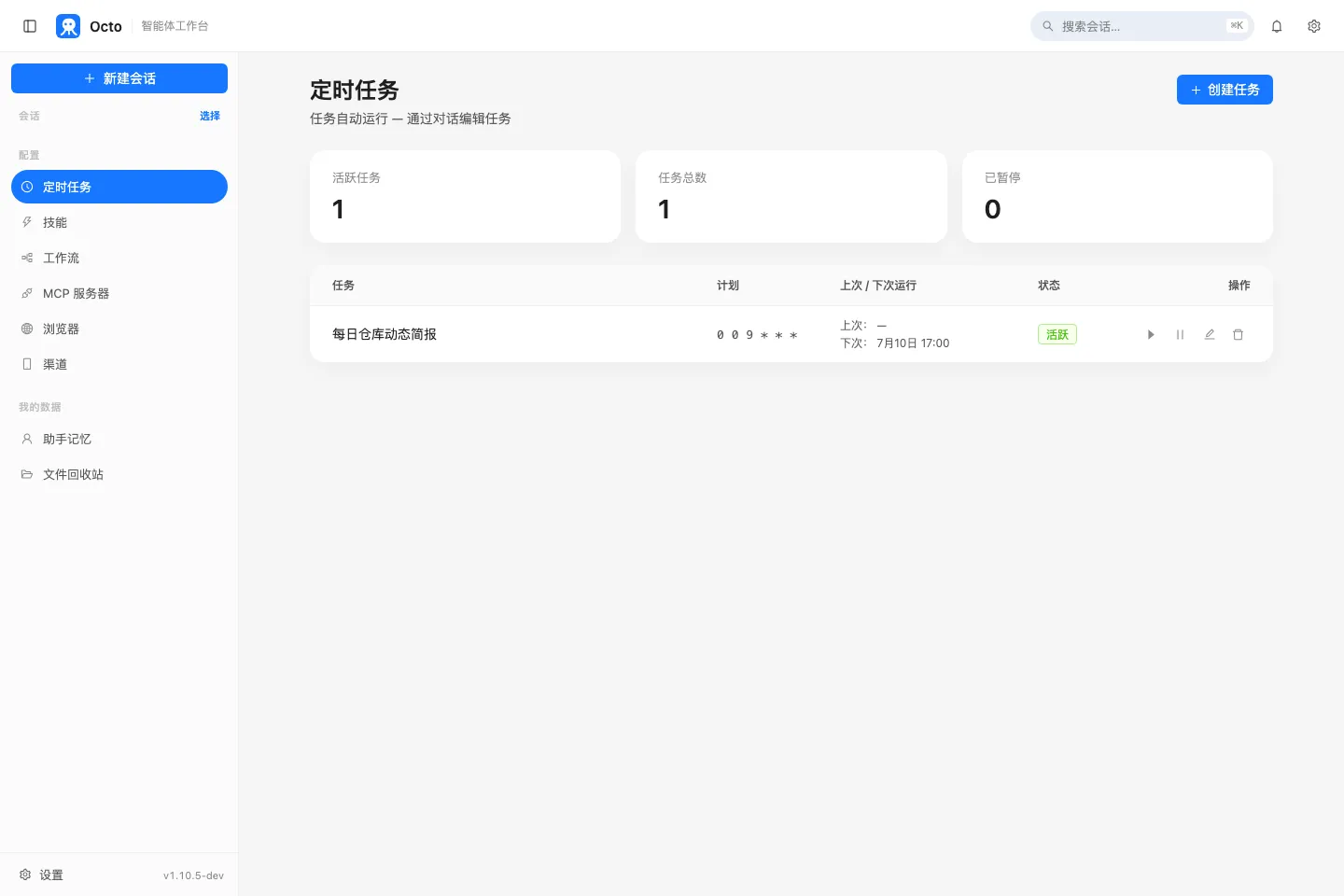
Task: Click the 上次 / 下次运行 column header
Action: [878, 286]
